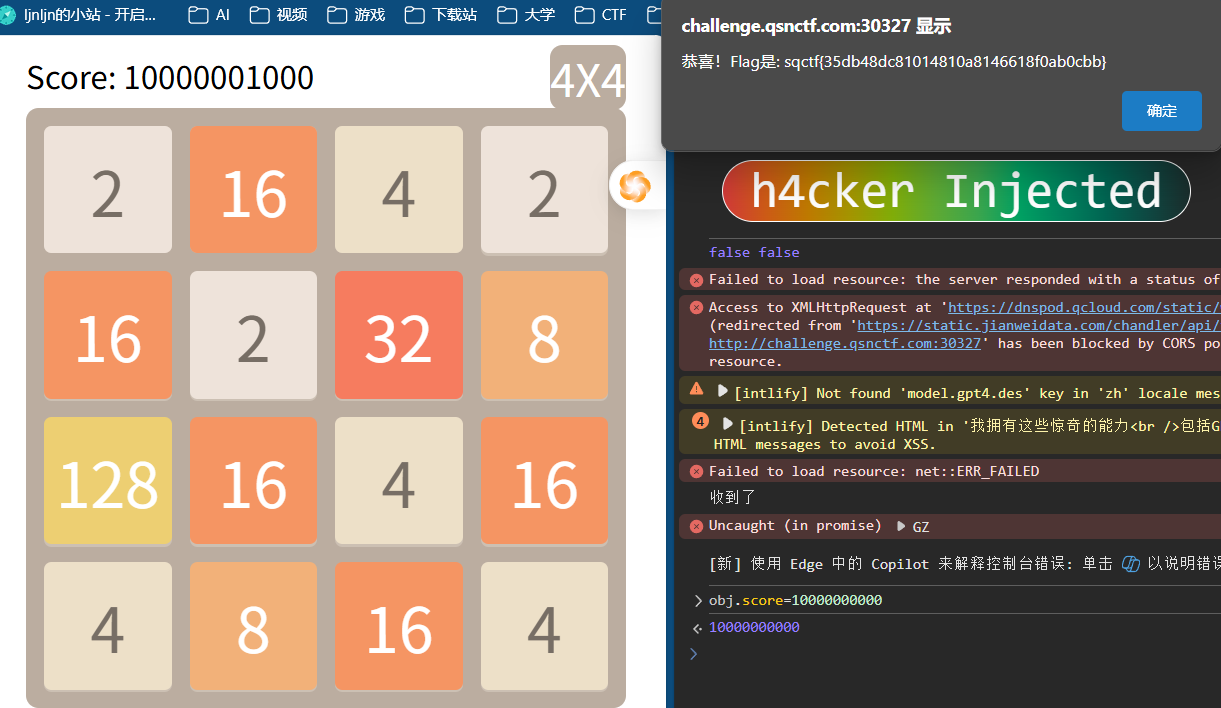Click the orange 4 count badge on intlify warning
Viewport: 1221px width, 708px height.
700,421
